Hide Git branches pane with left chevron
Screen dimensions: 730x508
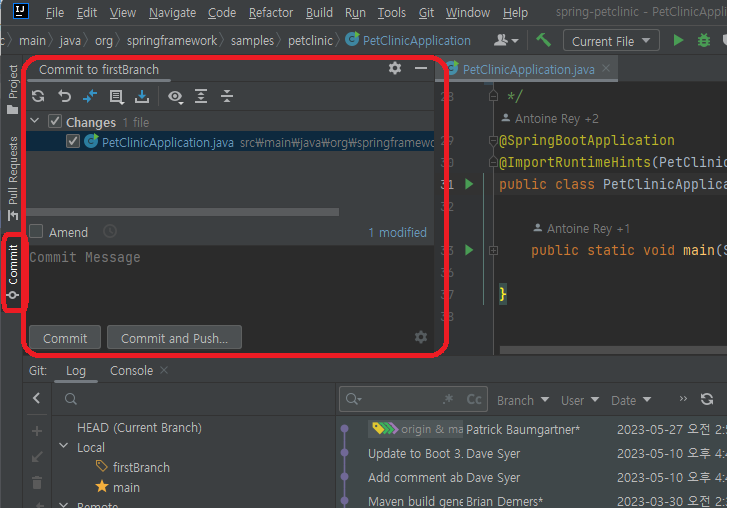click(x=37, y=398)
